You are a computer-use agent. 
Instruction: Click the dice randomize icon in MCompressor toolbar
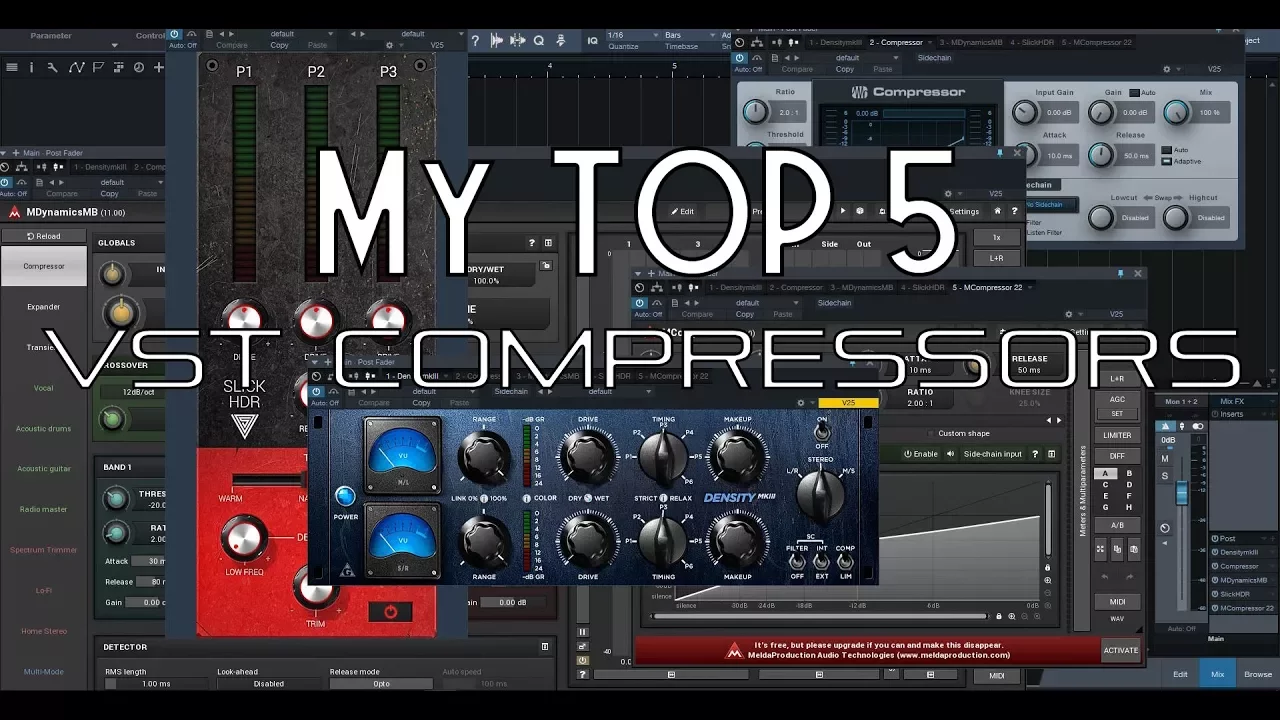click(860, 211)
